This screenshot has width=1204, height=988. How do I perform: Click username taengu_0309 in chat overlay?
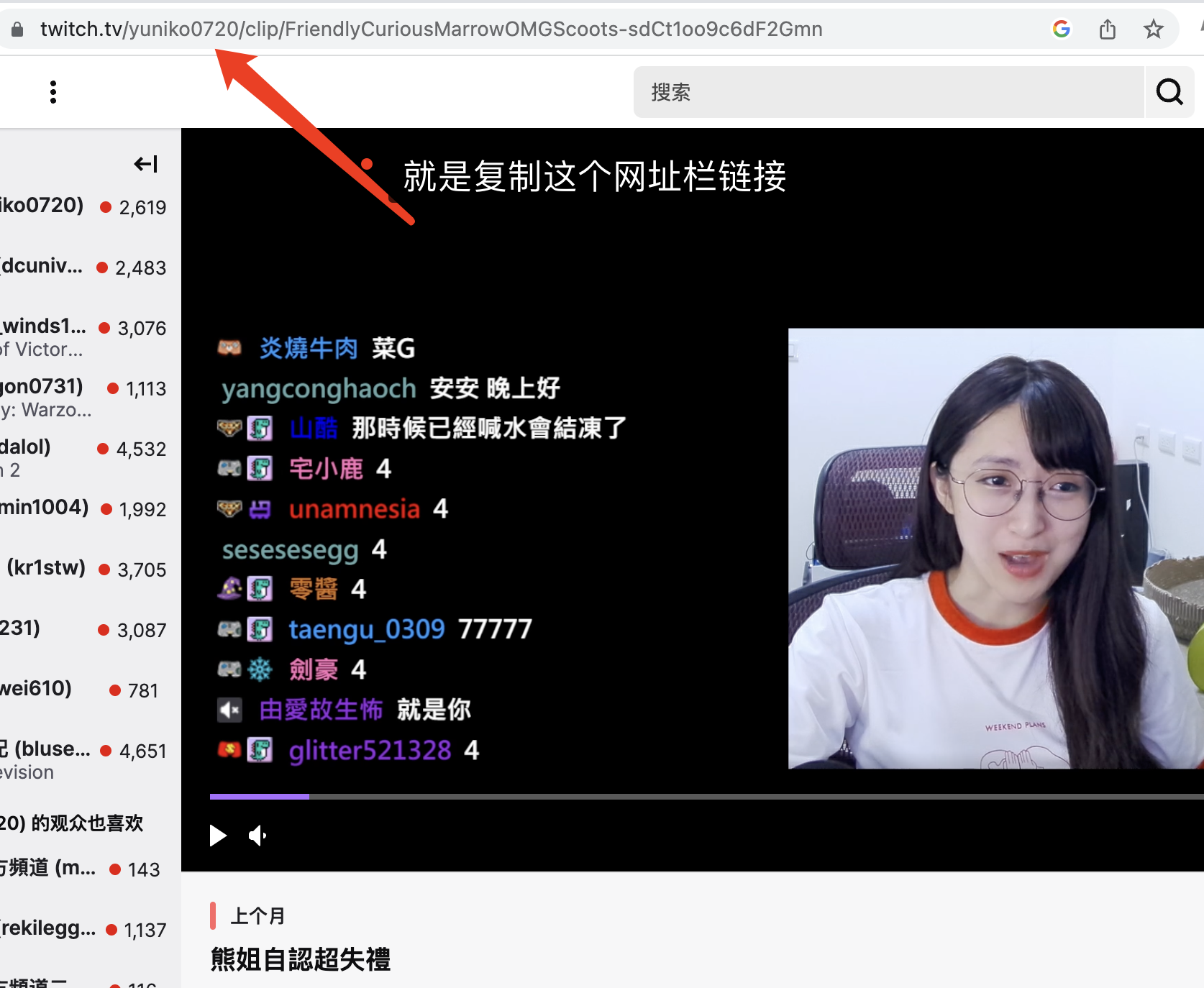367,630
